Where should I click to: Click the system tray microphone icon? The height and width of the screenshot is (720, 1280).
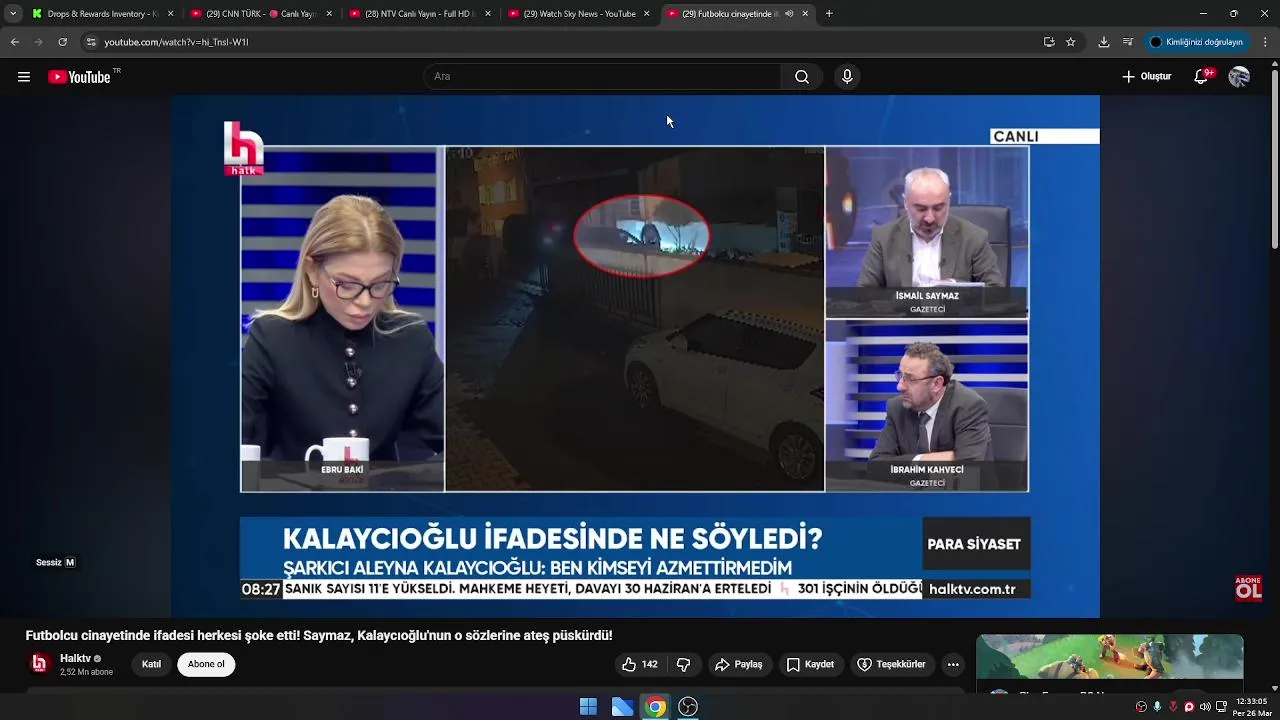click(1157, 707)
